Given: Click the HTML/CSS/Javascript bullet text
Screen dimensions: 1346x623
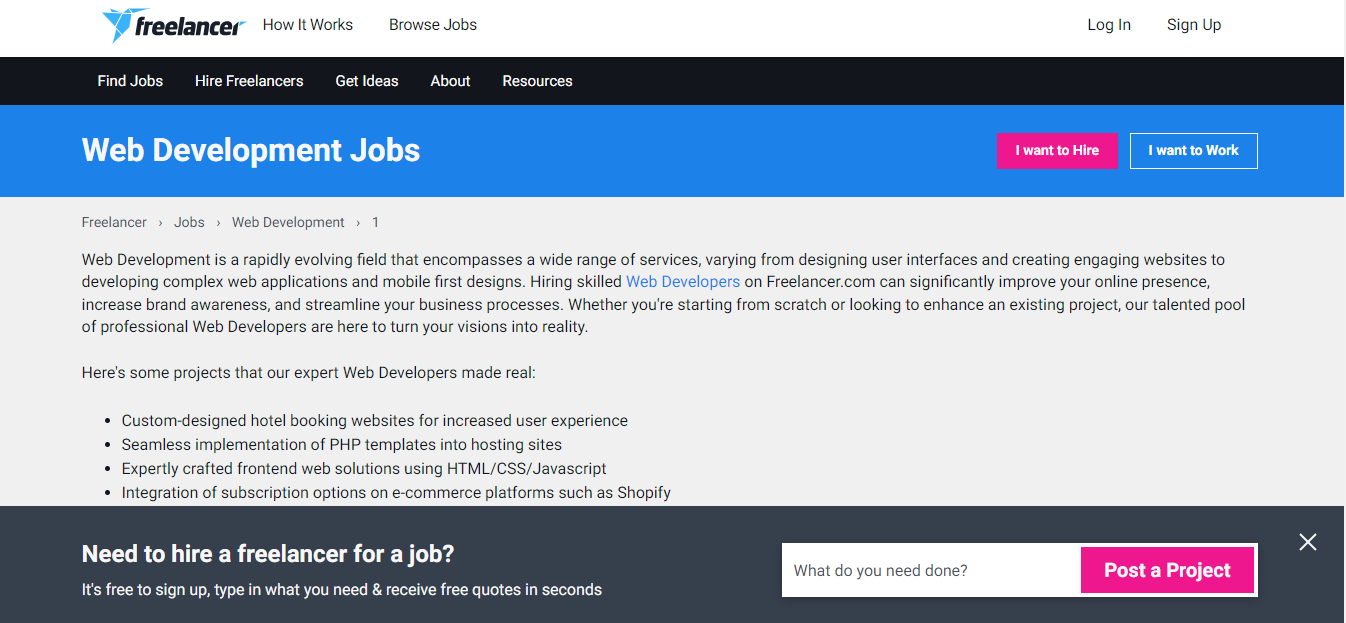Looking at the screenshot, I should click(x=364, y=469).
